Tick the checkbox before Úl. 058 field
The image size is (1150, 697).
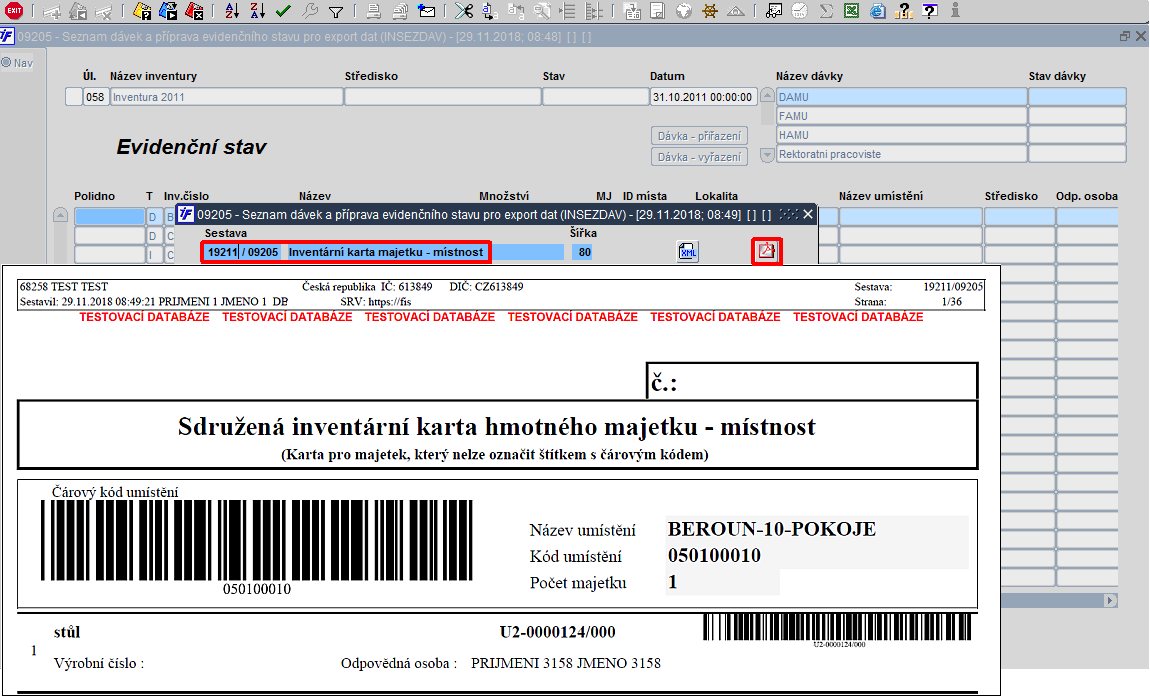click(73, 97)
